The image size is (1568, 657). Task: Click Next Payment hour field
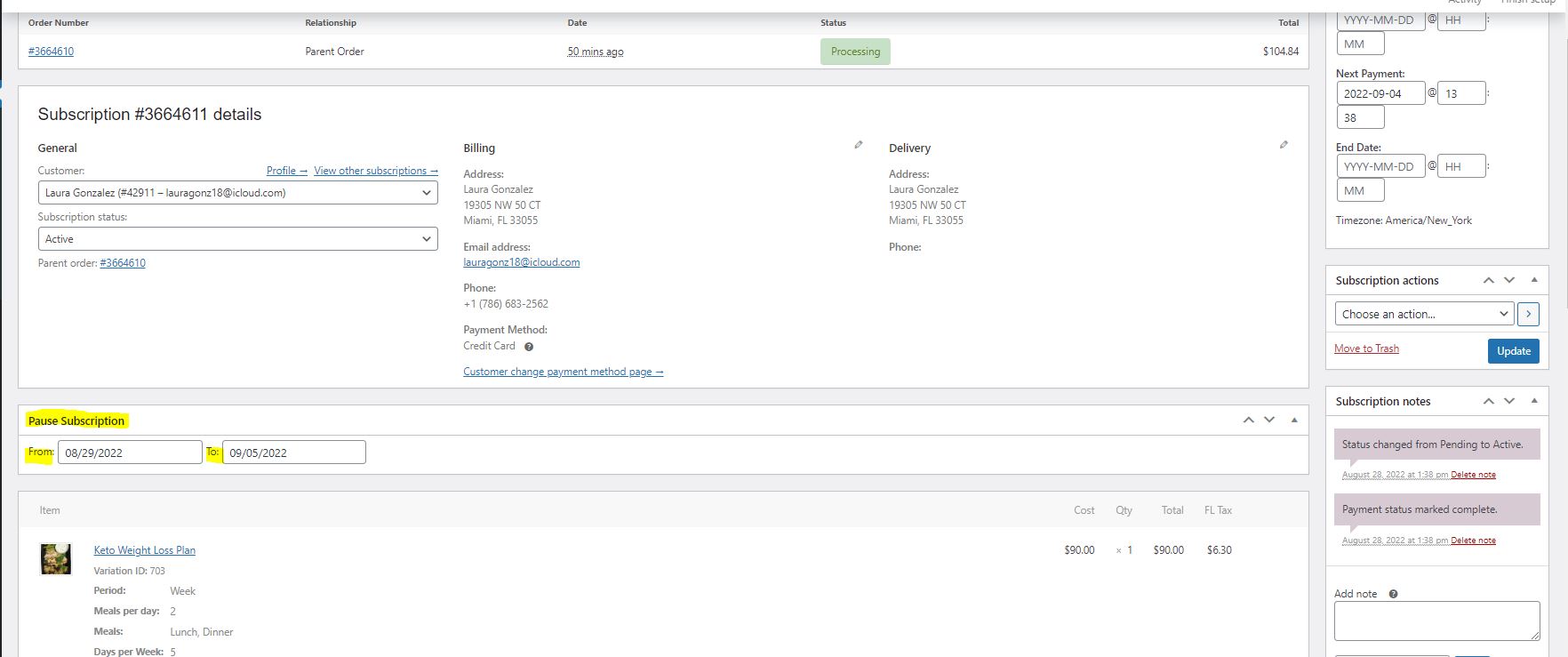tap(1462, 93)
